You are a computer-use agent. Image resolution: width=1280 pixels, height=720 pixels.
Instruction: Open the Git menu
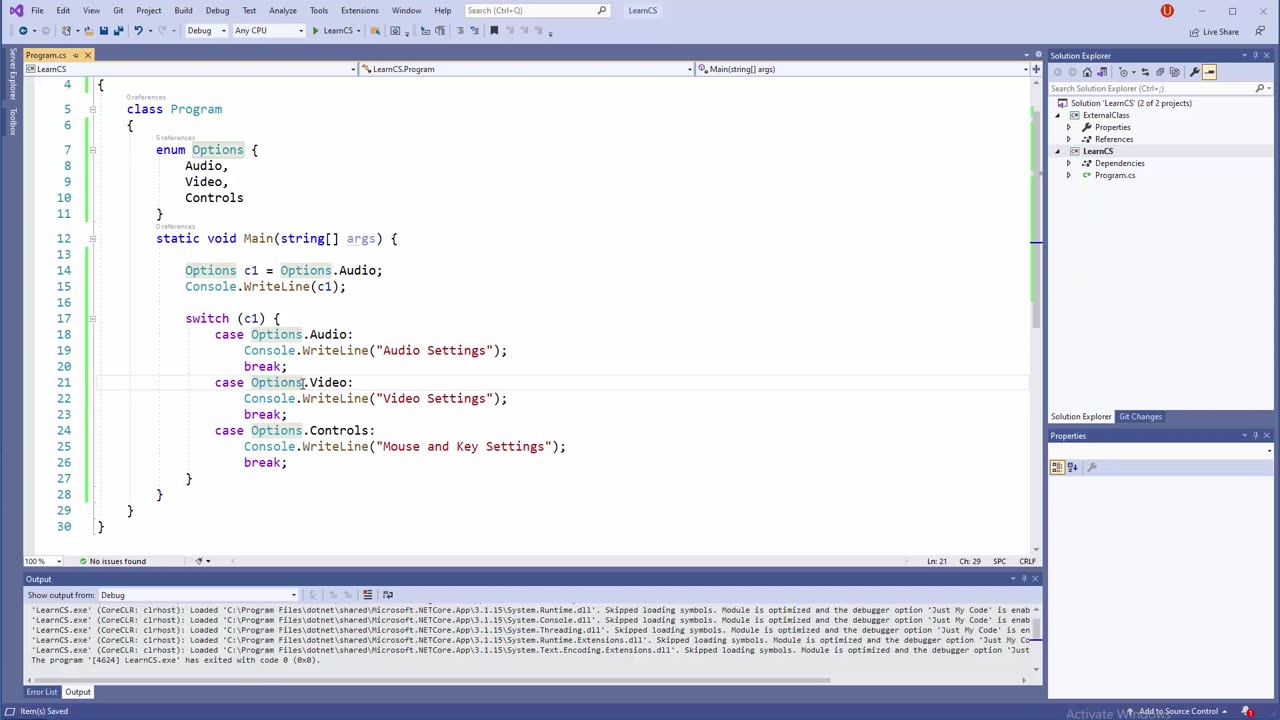tap(118, 10)
